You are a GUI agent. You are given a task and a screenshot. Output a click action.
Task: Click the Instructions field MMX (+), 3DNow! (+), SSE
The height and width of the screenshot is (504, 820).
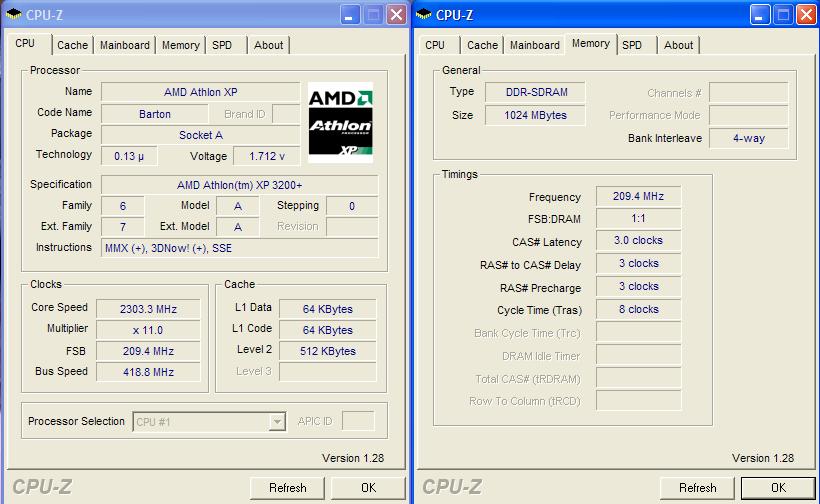pos(240,248)
